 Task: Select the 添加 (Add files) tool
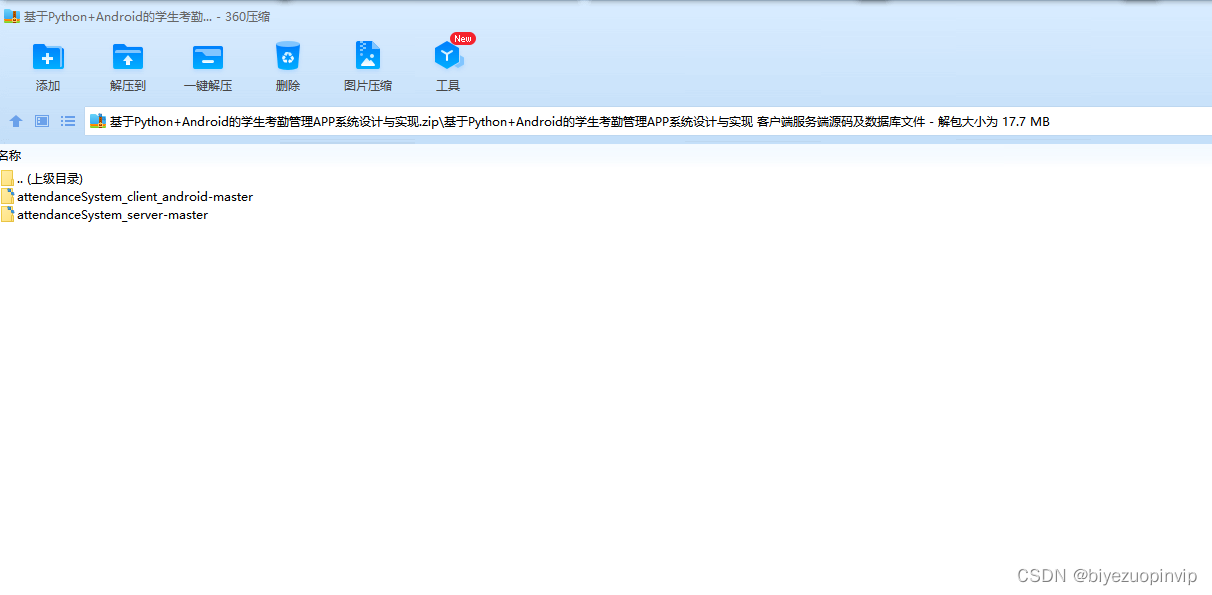coord(47,65)
